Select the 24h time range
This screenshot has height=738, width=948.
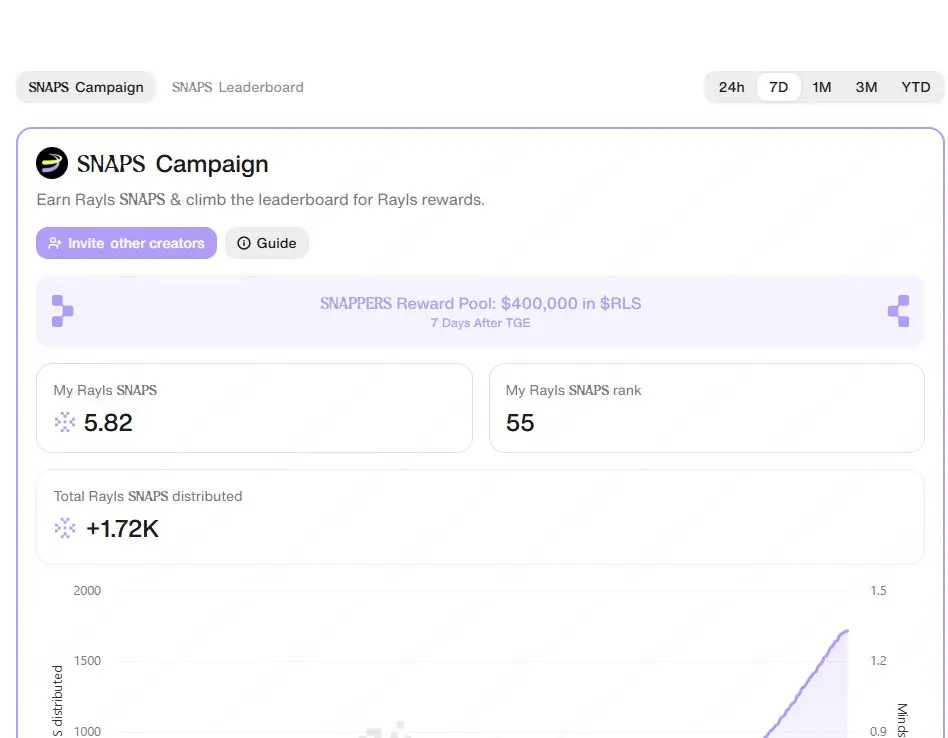point(732,87)
